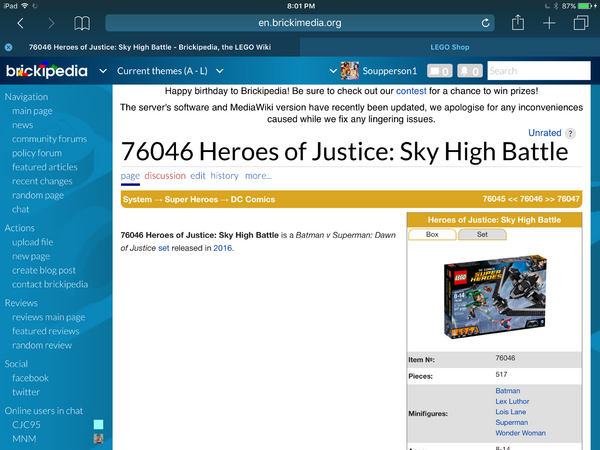Viewport: 600px width, 450px height.
Task: Tap the en.brickimedia.org address bar
Action: (300, 23)
